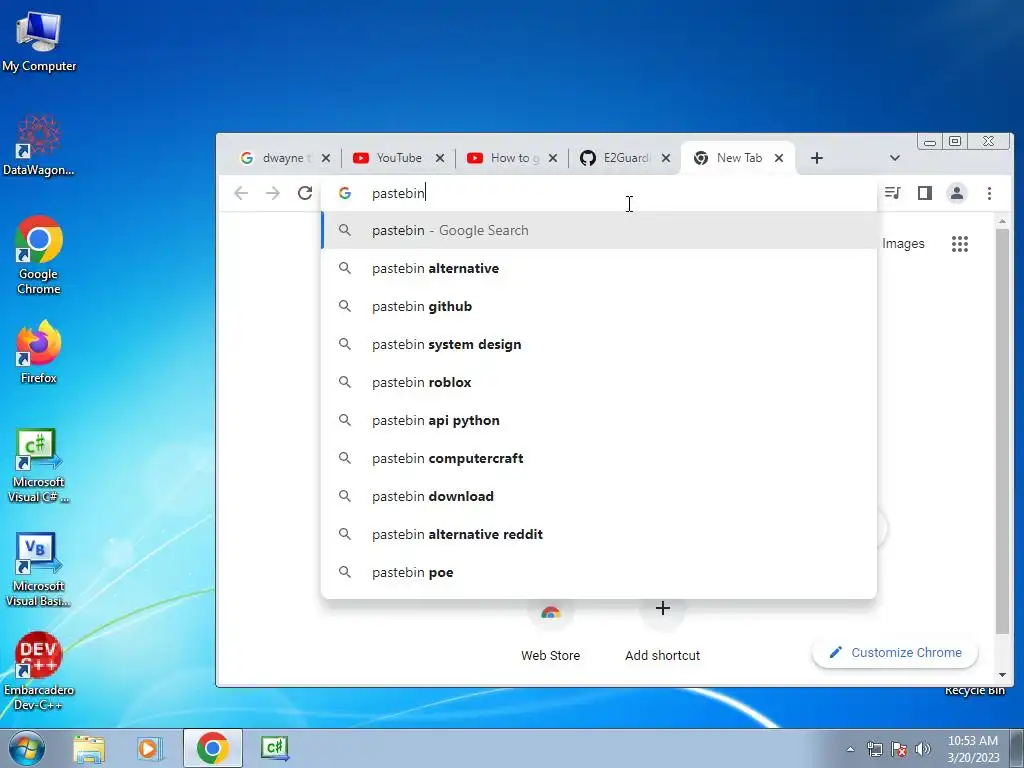Switch to the YouTube tab
Image resolution: width=1024 pixels, height=768 pixels.
click(x=390, y=158)
